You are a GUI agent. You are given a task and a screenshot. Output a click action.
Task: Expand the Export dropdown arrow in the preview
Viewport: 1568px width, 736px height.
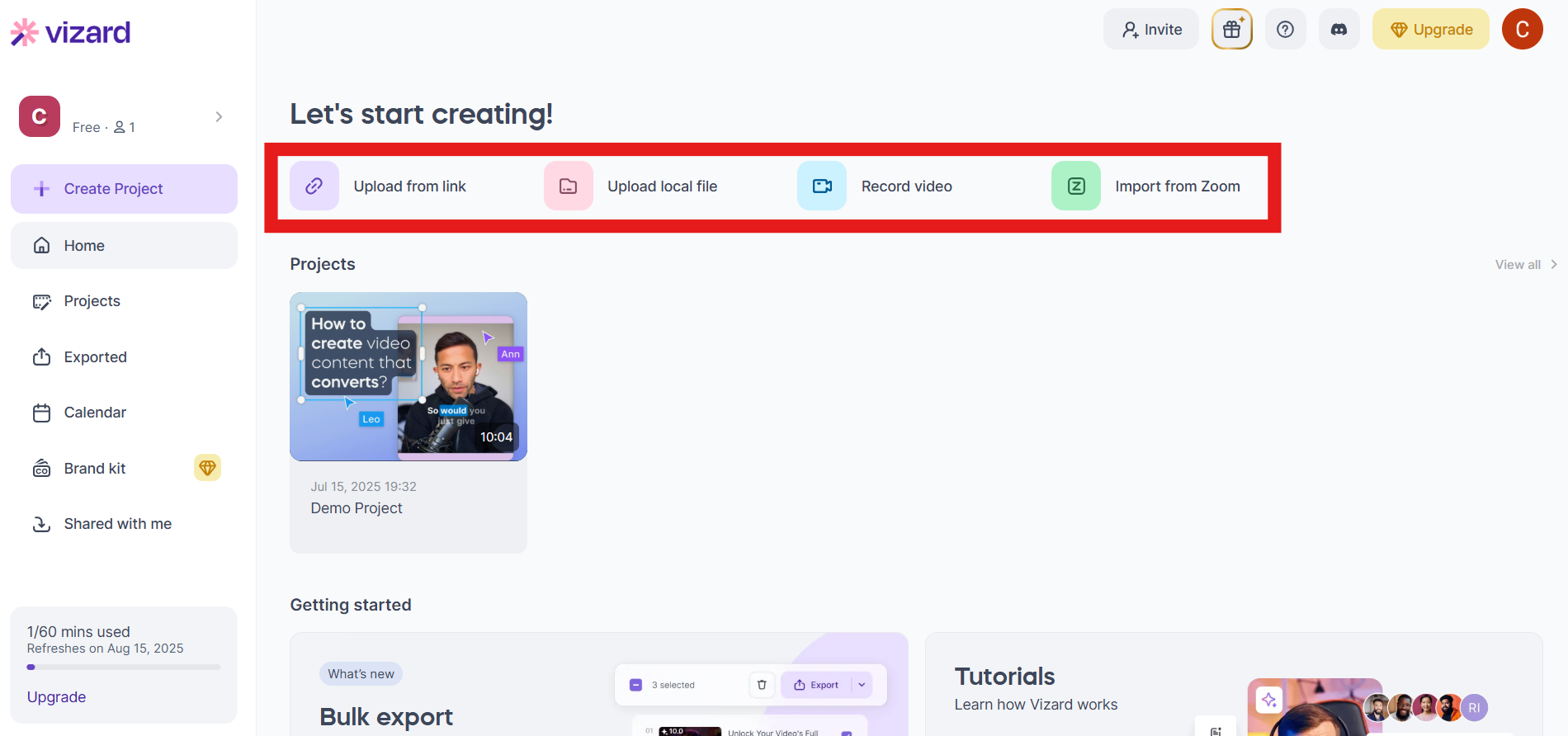tap(862, 685)
